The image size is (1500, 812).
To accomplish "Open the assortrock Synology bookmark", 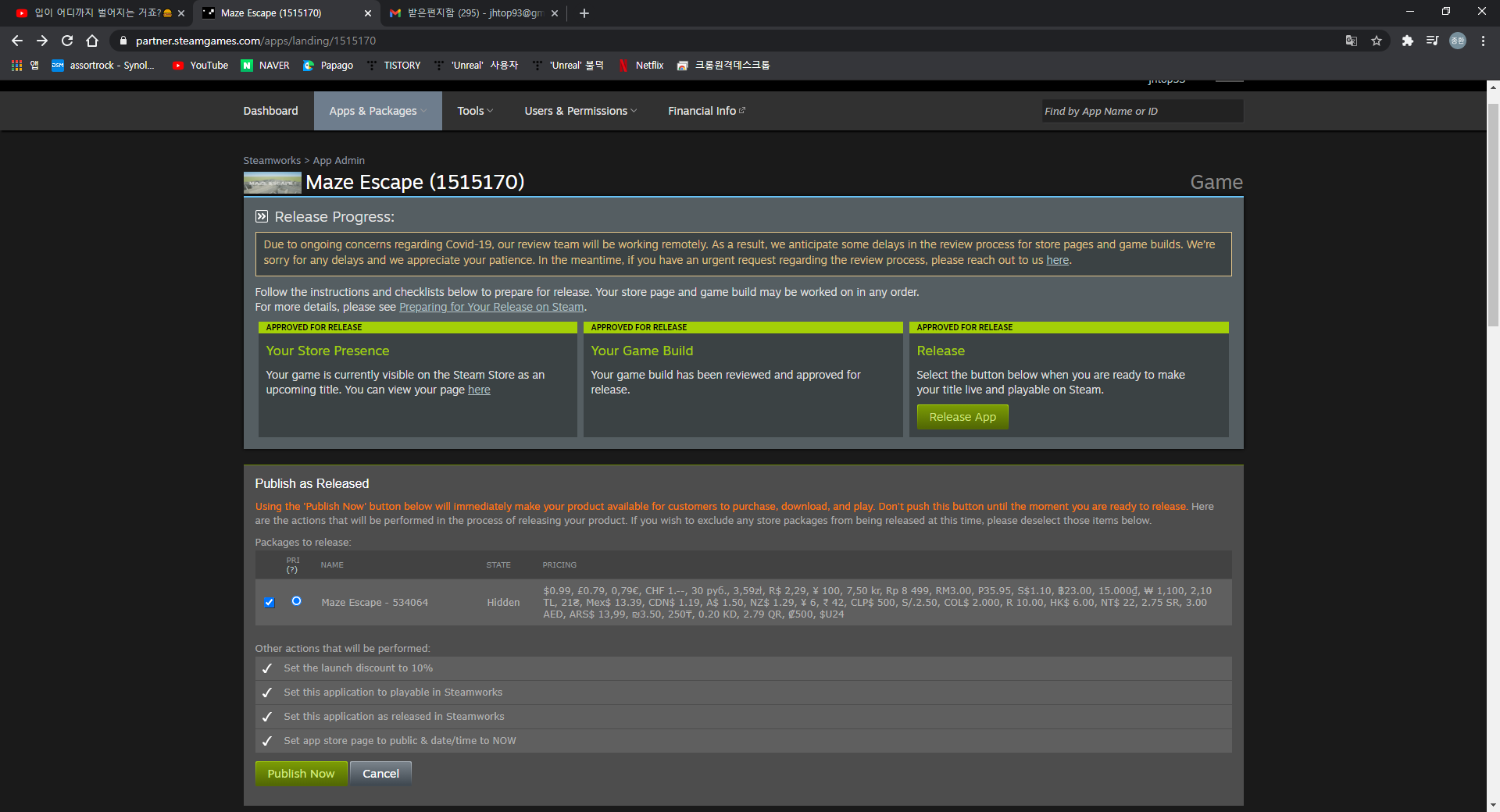I will [103, 66].
